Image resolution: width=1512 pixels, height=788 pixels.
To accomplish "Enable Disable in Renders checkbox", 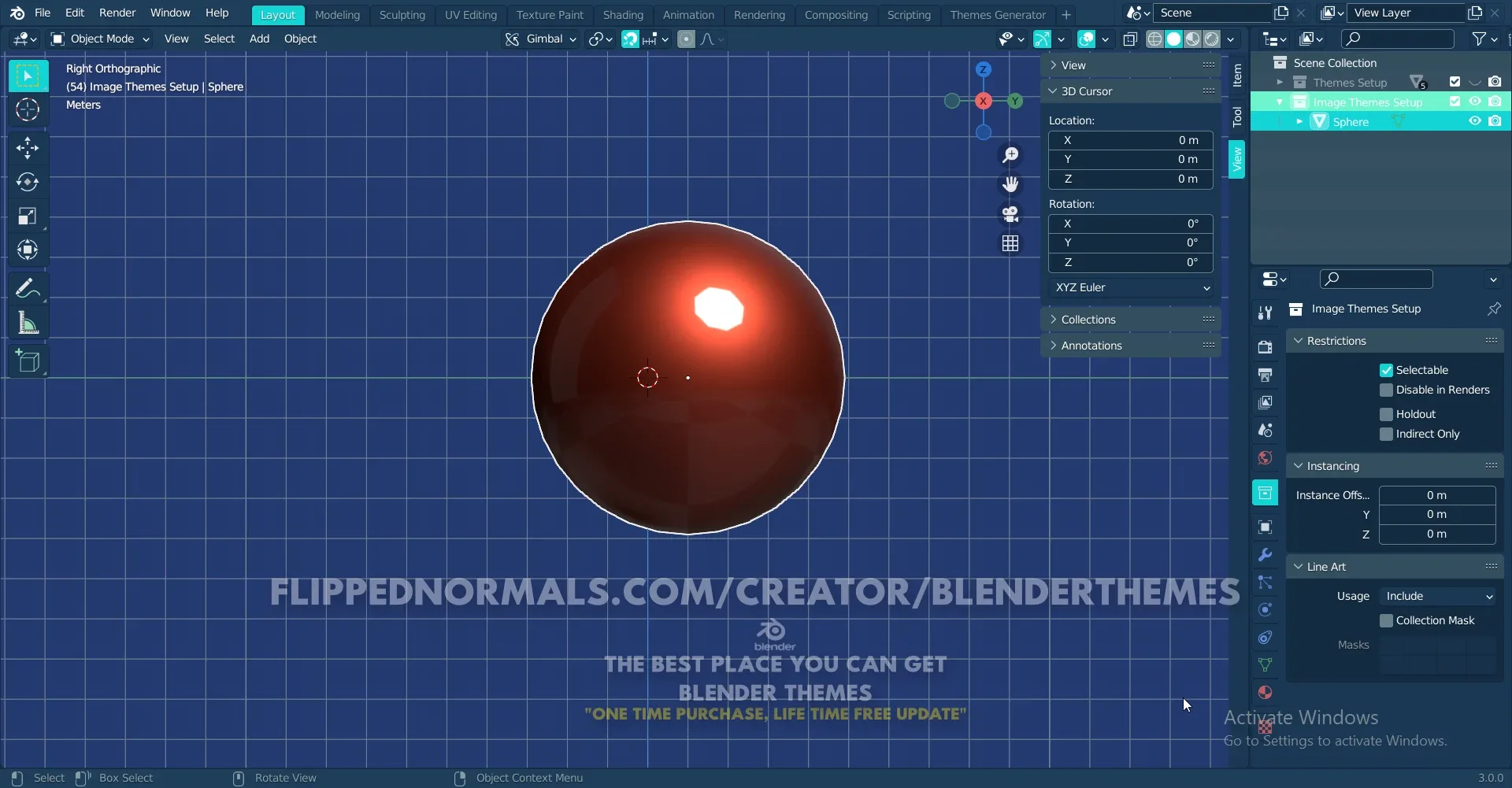I will (x=1386, y=390).
